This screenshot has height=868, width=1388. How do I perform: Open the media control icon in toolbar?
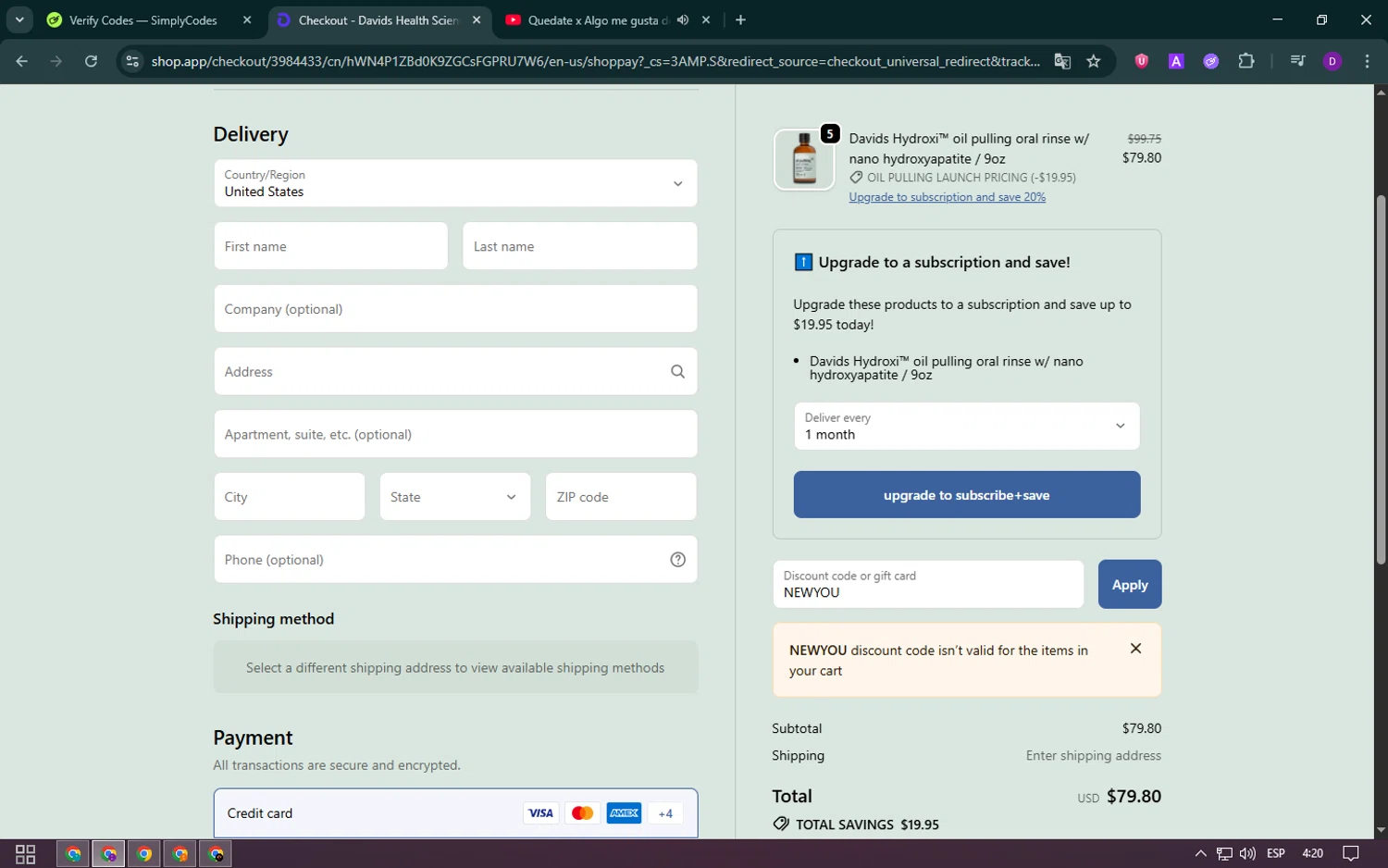(x=1297, y=61)
